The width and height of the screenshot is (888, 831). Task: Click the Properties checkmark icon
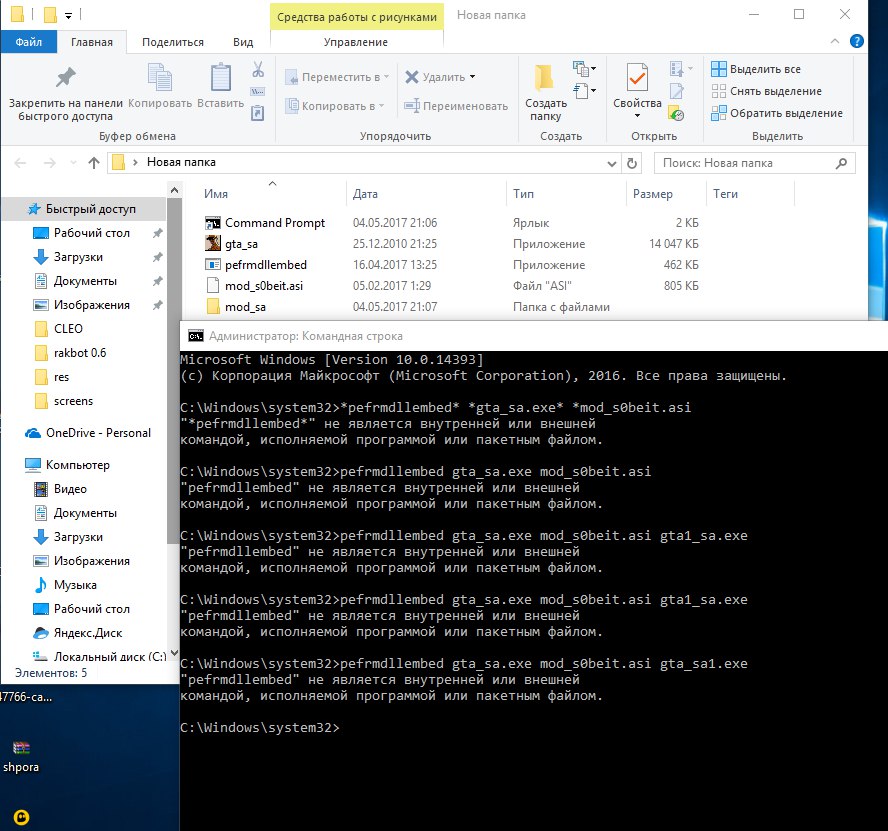[637, 78]
